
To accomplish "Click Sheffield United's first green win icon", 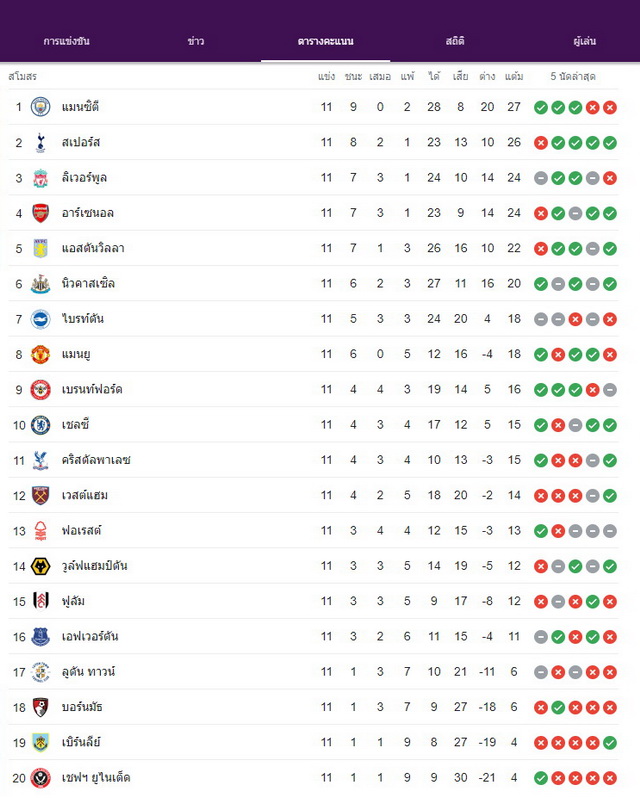I will pos(541,778).
